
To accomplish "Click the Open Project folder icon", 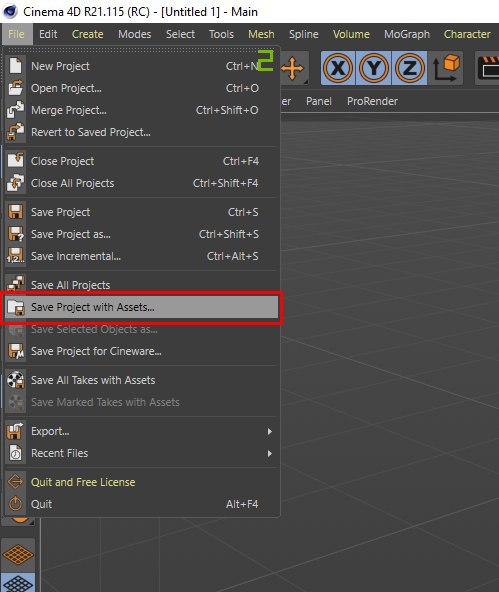I will click(x=15, y=88).
